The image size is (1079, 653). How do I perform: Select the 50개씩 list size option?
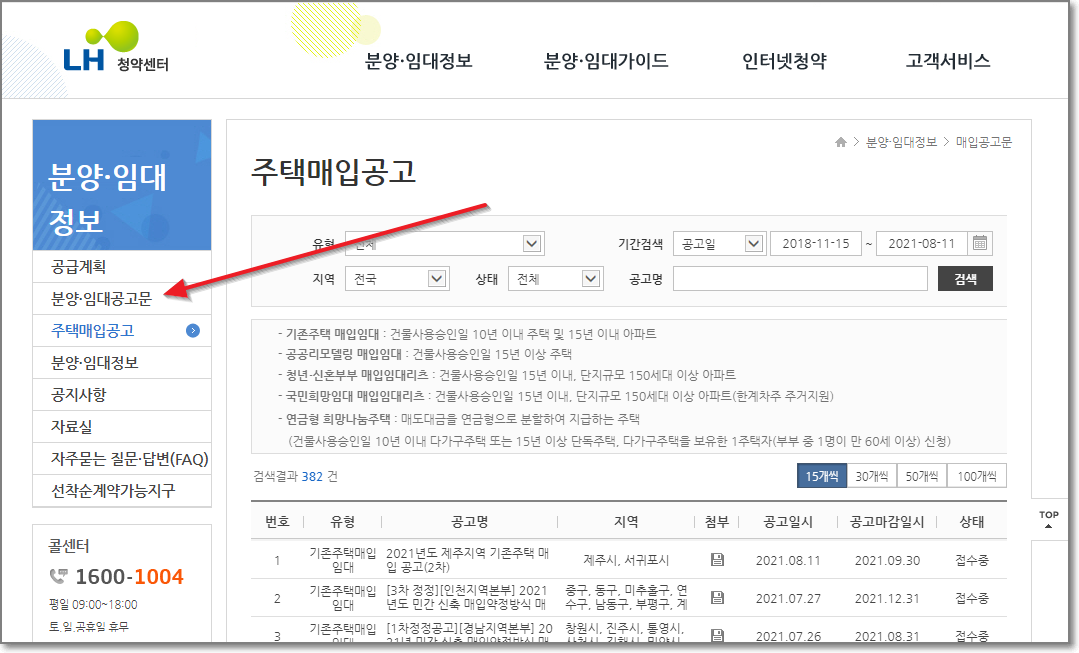(x=920, y=475)
